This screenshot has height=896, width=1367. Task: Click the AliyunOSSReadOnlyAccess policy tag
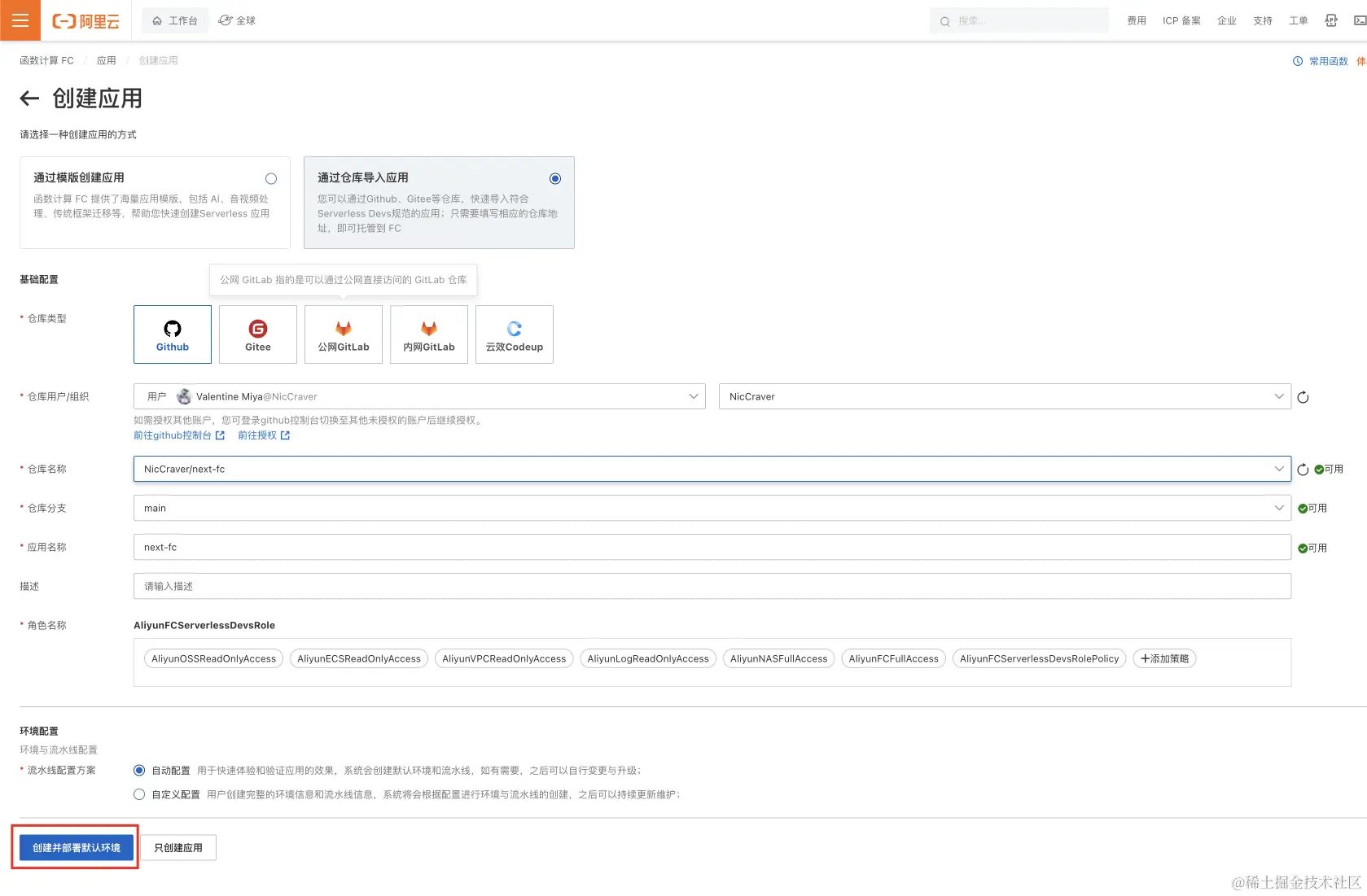click(x=213, y=658)
